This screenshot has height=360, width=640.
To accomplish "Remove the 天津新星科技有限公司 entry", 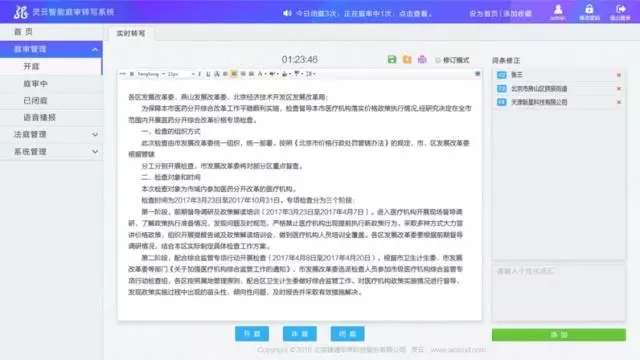I will pyautogui.click(x=619, y=102).
